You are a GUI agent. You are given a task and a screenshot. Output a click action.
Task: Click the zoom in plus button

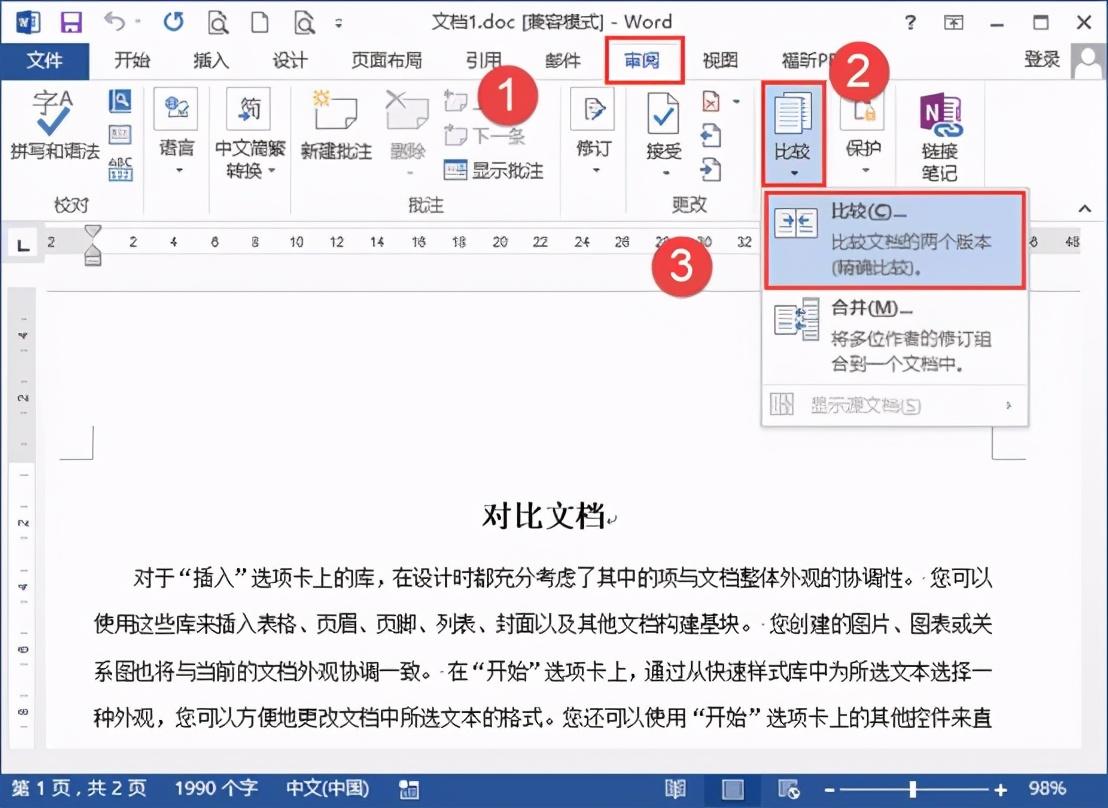click(1000, 790)
